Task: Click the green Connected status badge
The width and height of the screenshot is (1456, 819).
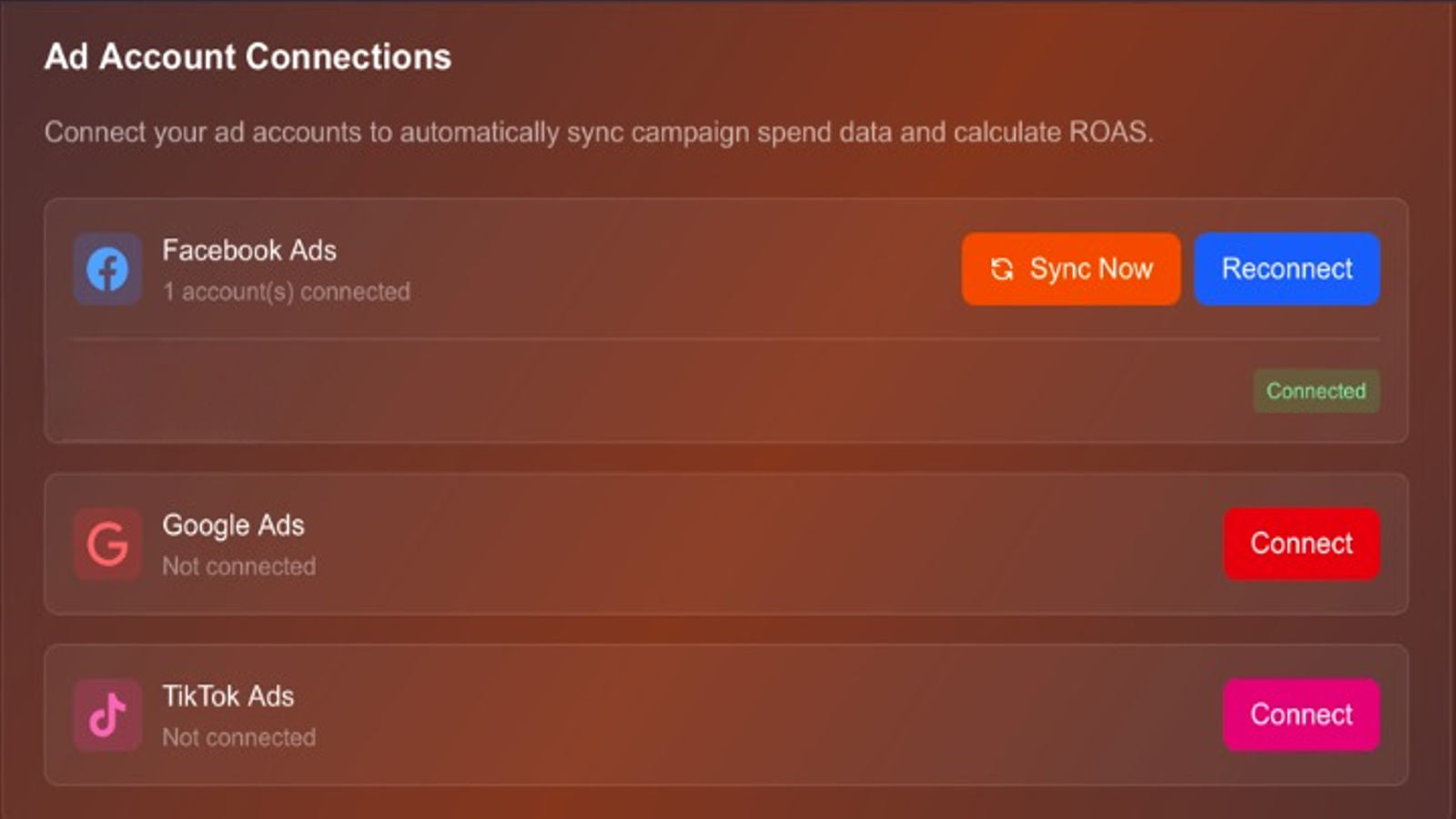Action: tap(1316, 391)
